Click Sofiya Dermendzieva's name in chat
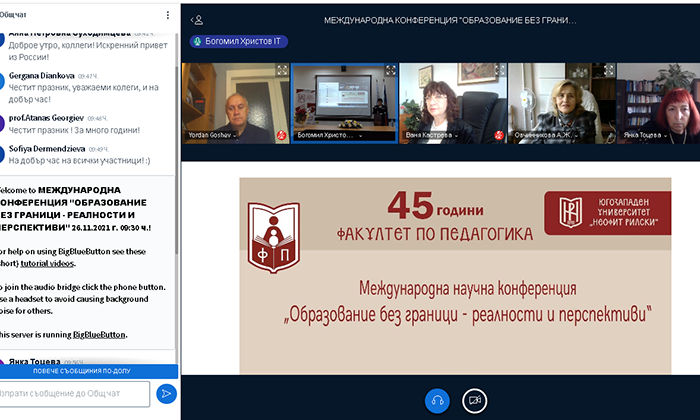 (x=47, y=149)
